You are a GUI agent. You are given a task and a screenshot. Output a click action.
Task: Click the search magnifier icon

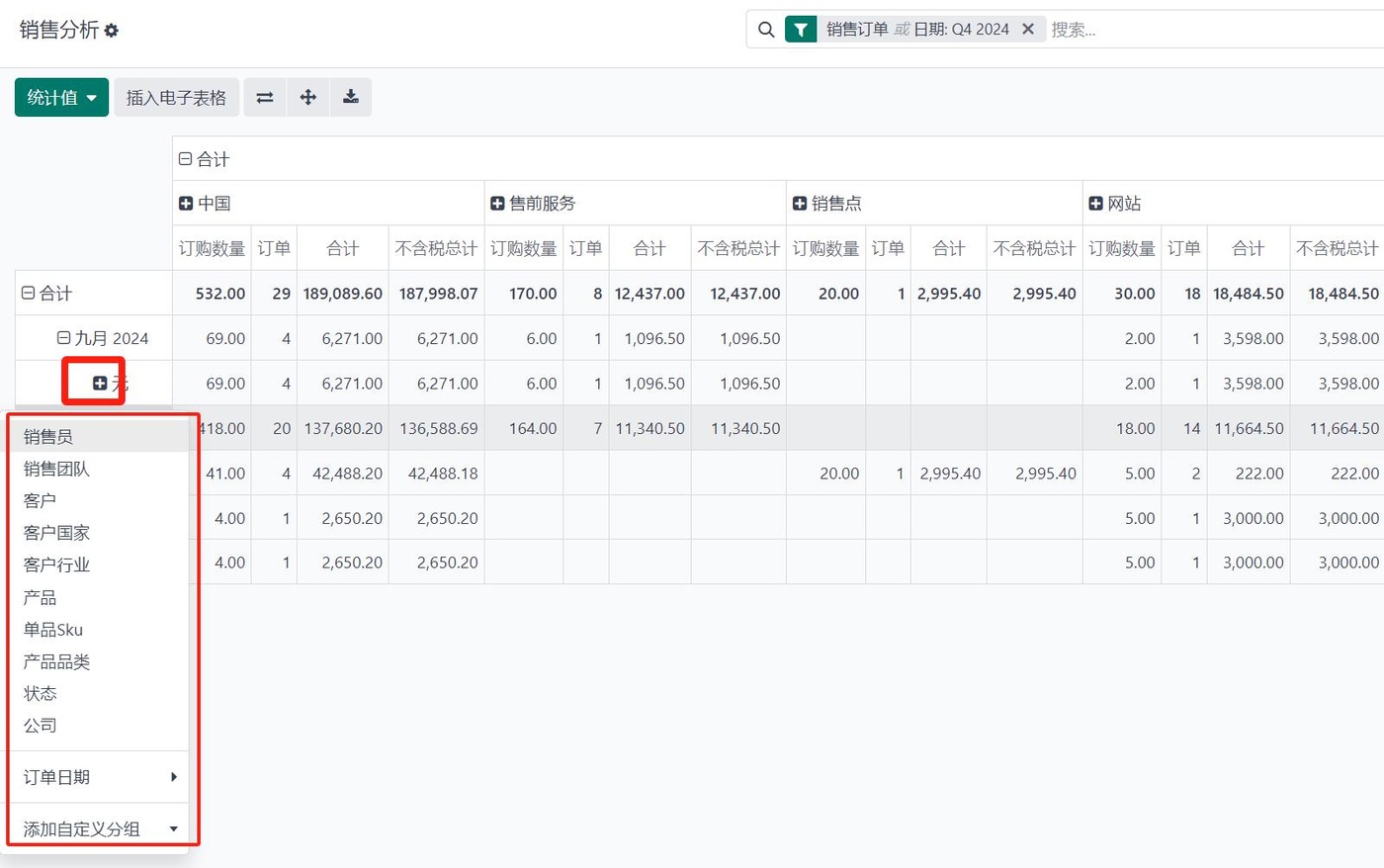click(x=766, y=30)
